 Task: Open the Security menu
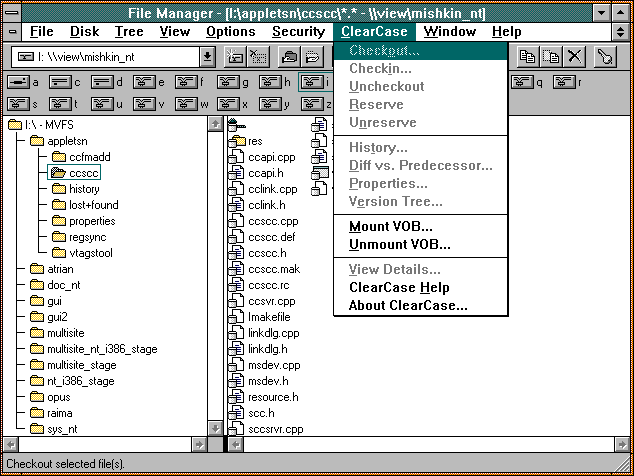click(298, 32)
